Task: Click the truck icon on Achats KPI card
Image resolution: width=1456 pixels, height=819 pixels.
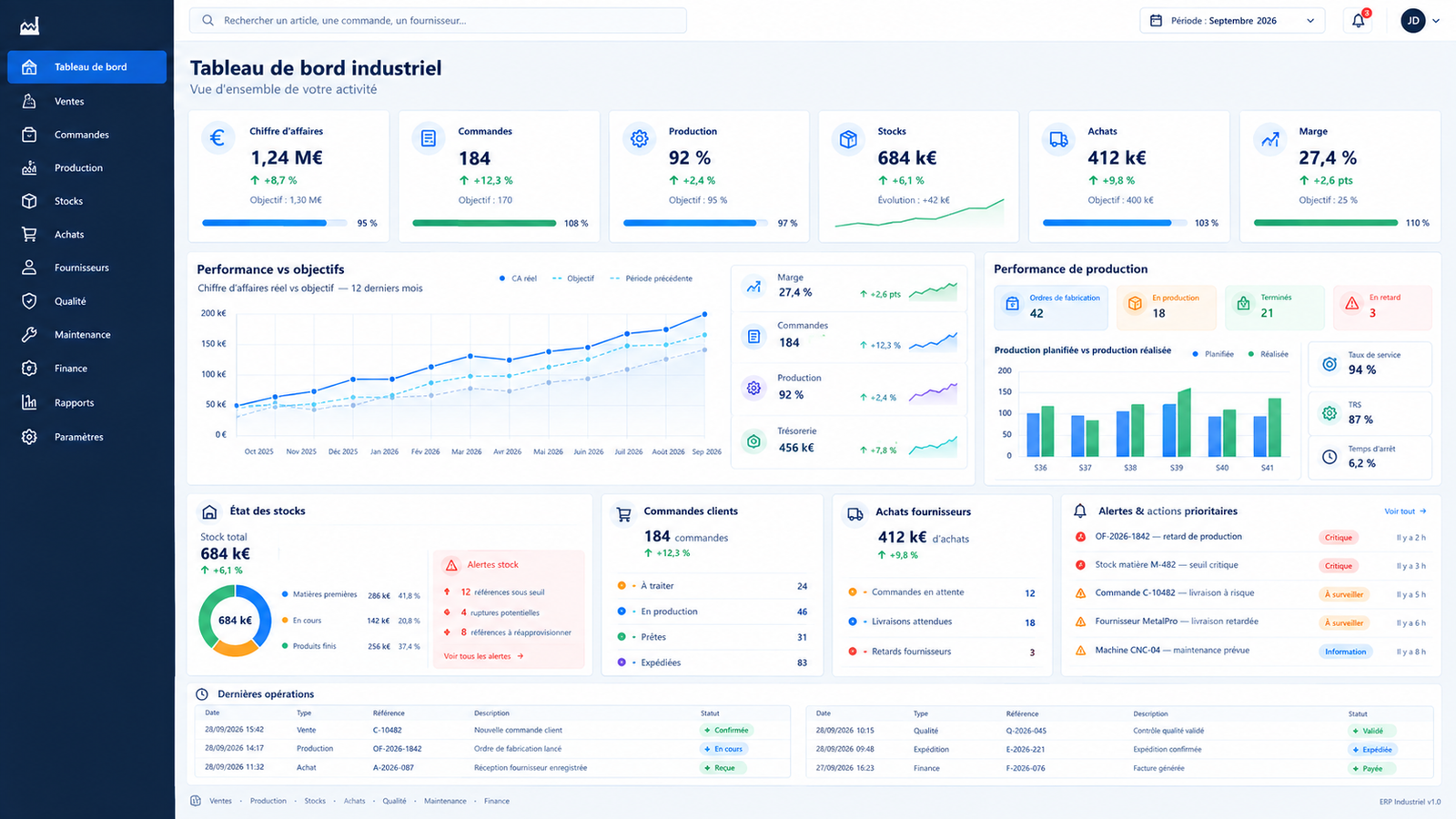Action: point(1058,138)
